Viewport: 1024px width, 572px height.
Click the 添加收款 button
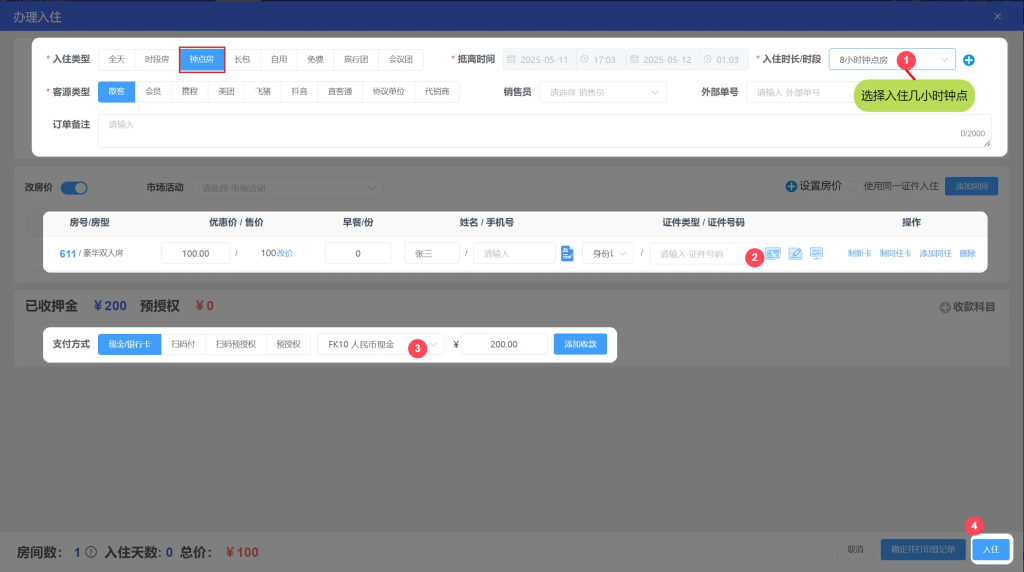pyautogui.click(x=580, y=344)
